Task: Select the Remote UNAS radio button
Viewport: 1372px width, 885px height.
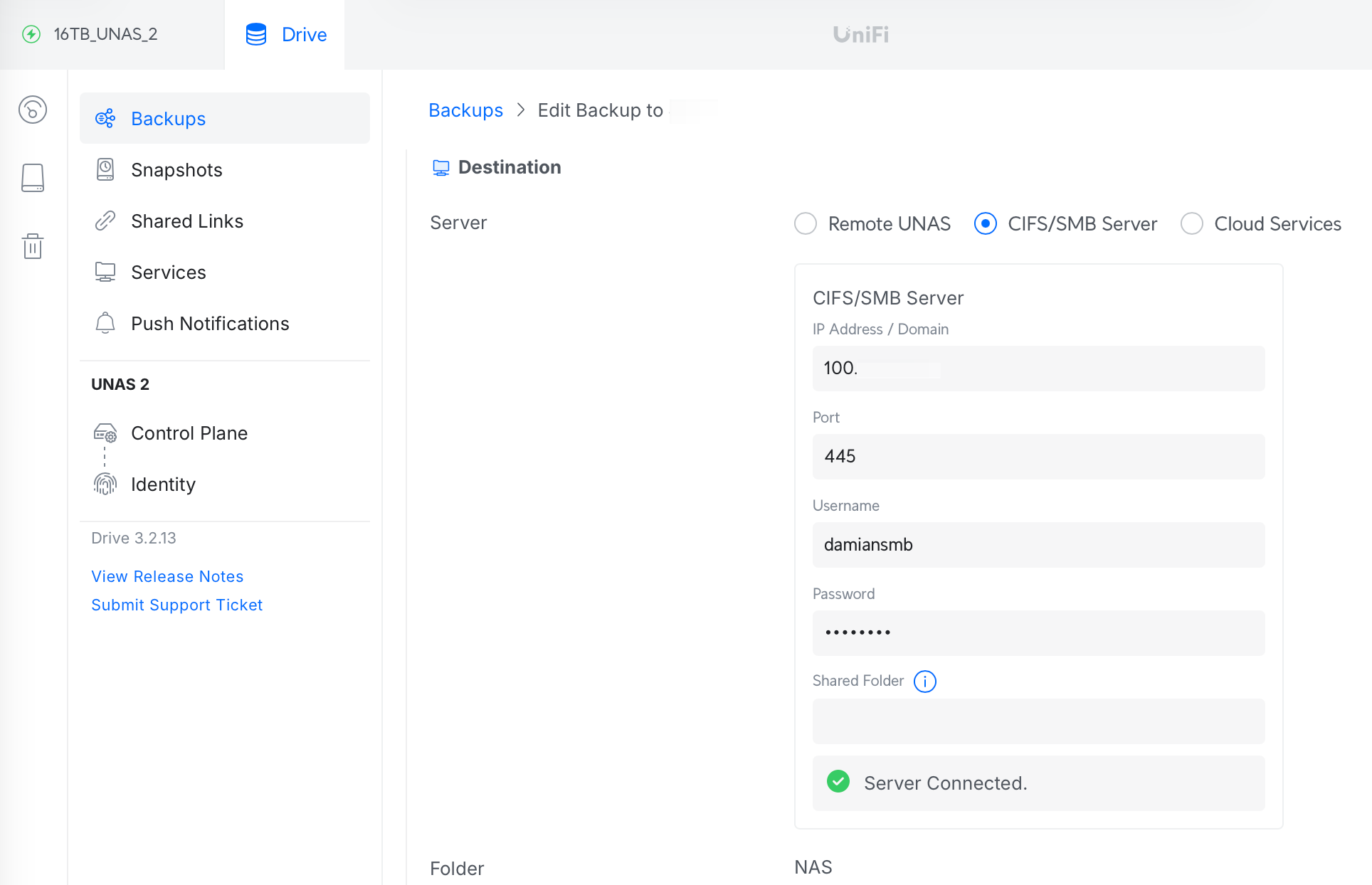Action: [x=805, y=223]
